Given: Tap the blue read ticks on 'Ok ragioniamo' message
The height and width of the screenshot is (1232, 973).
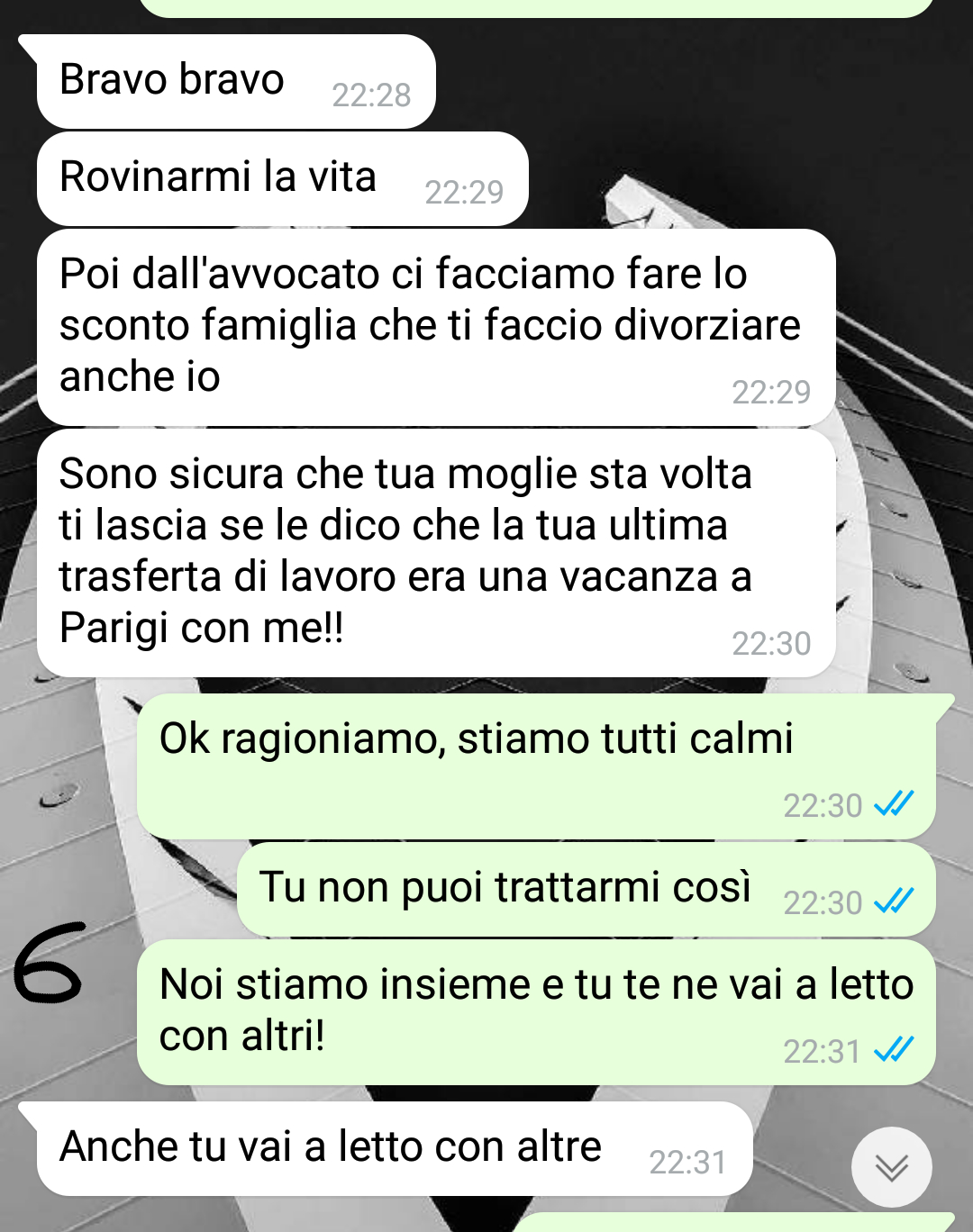Looking at the screenshot, I should point(894,804).
